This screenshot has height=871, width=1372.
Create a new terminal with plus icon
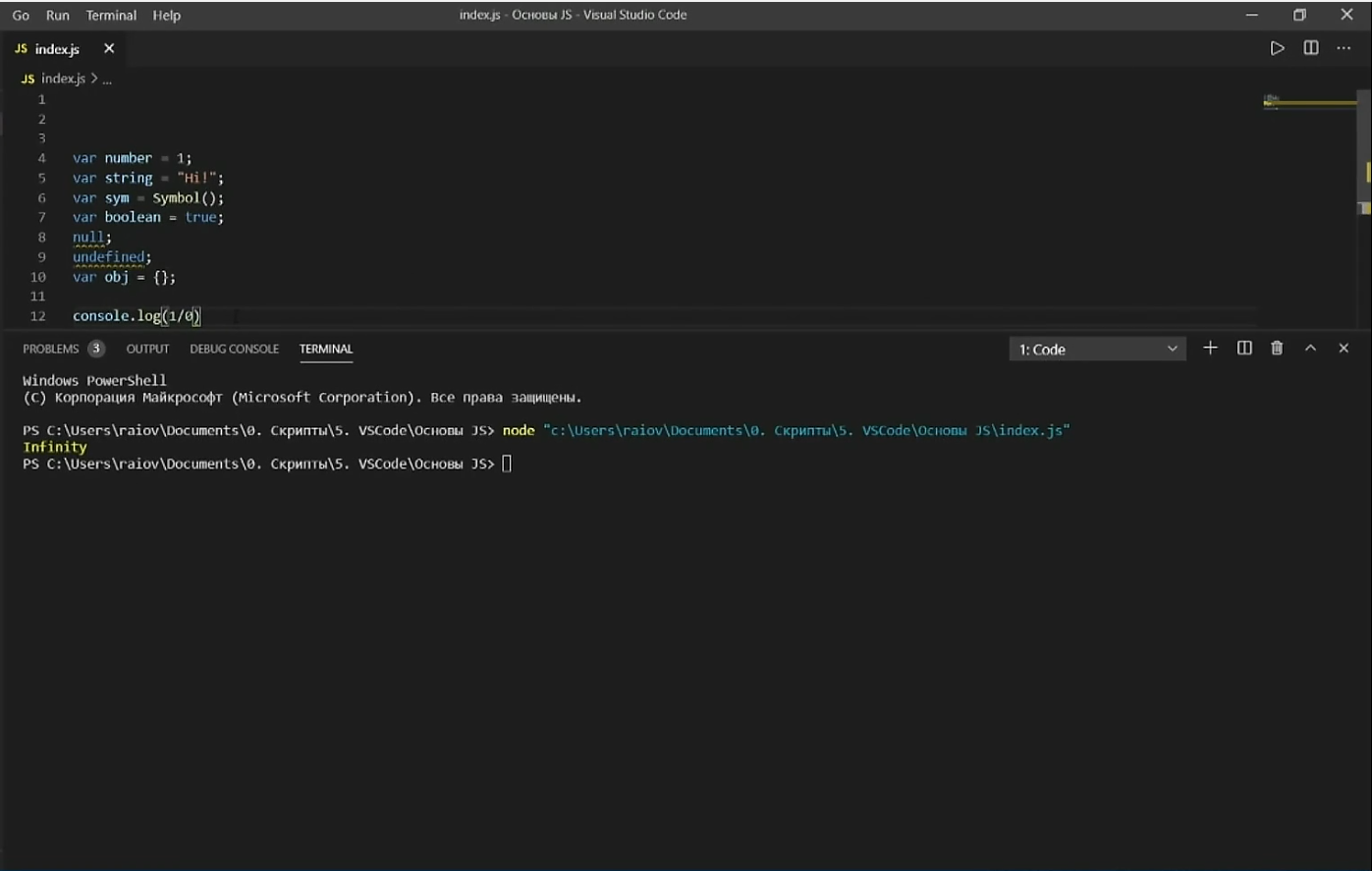[x=1210, y=349]
